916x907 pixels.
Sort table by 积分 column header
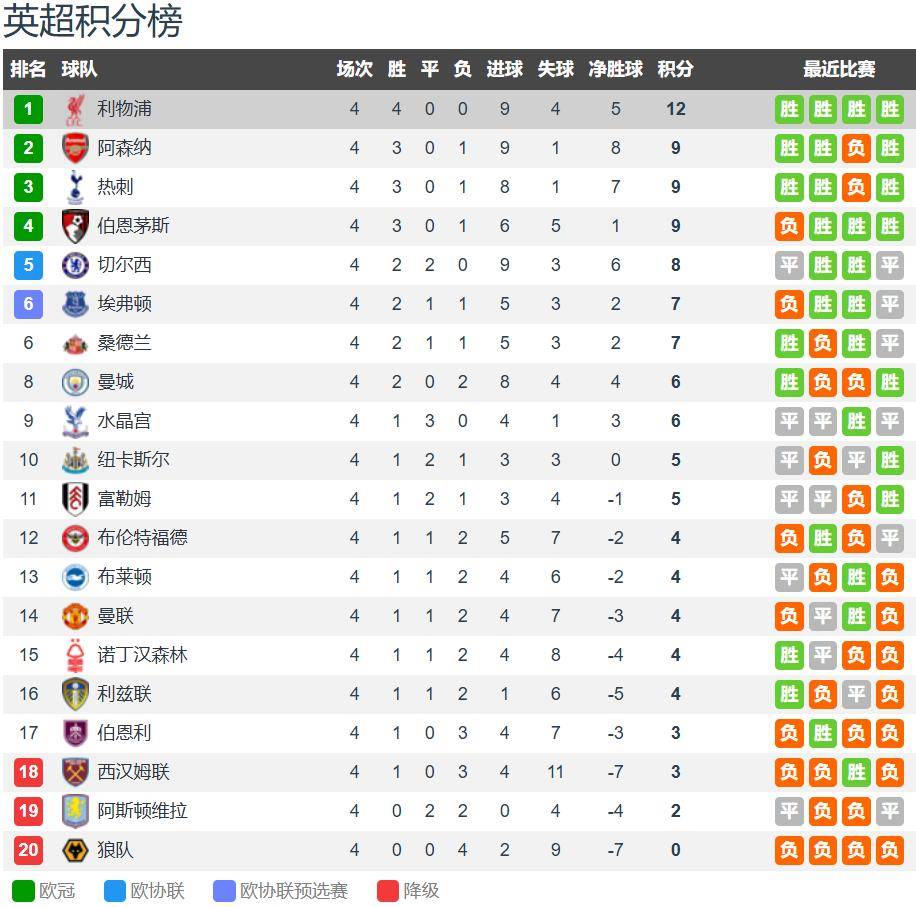(x=675, y=69)
